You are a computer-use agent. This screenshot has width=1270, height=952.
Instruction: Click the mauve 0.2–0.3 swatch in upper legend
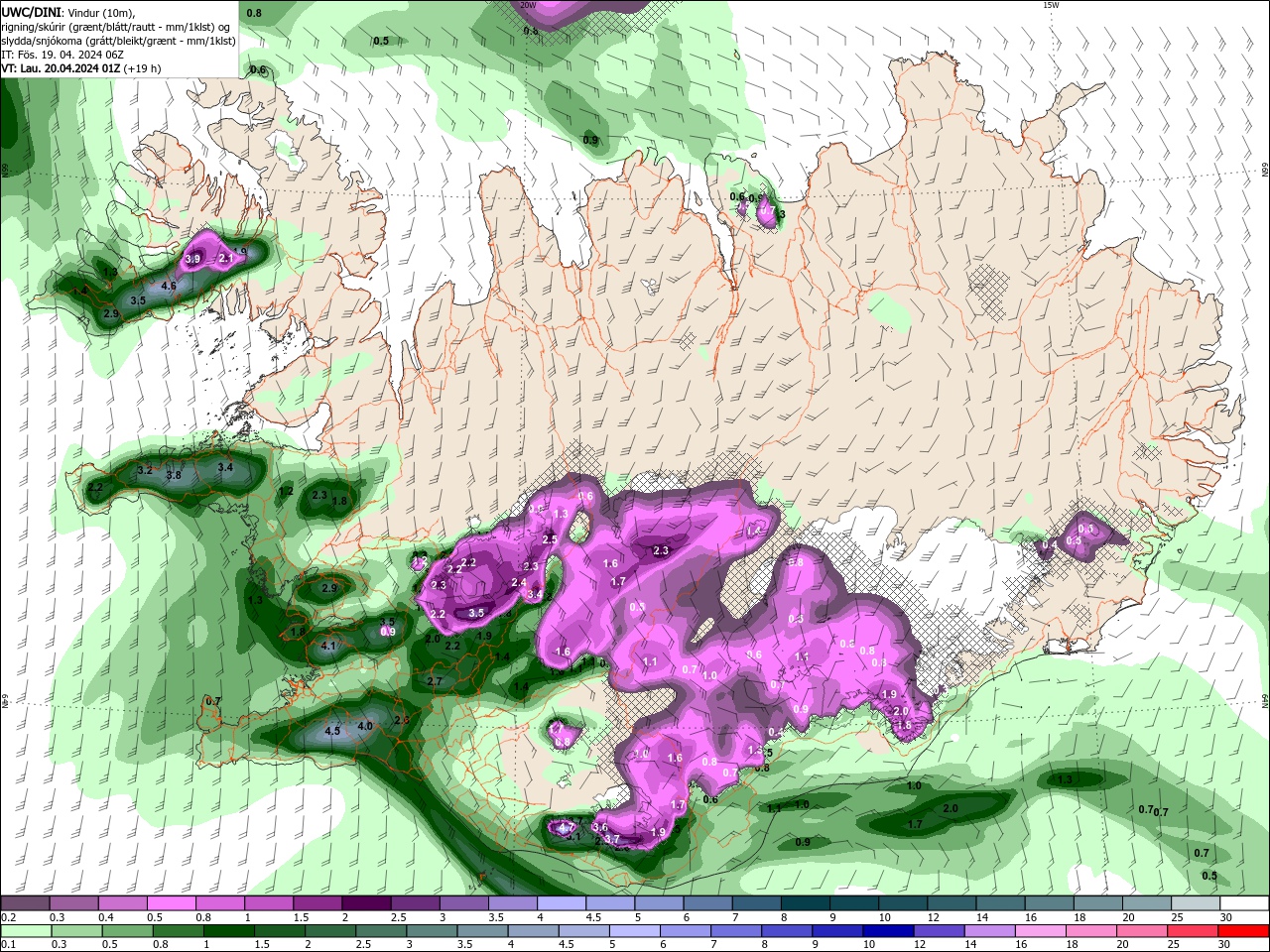[x=25, y=903]
